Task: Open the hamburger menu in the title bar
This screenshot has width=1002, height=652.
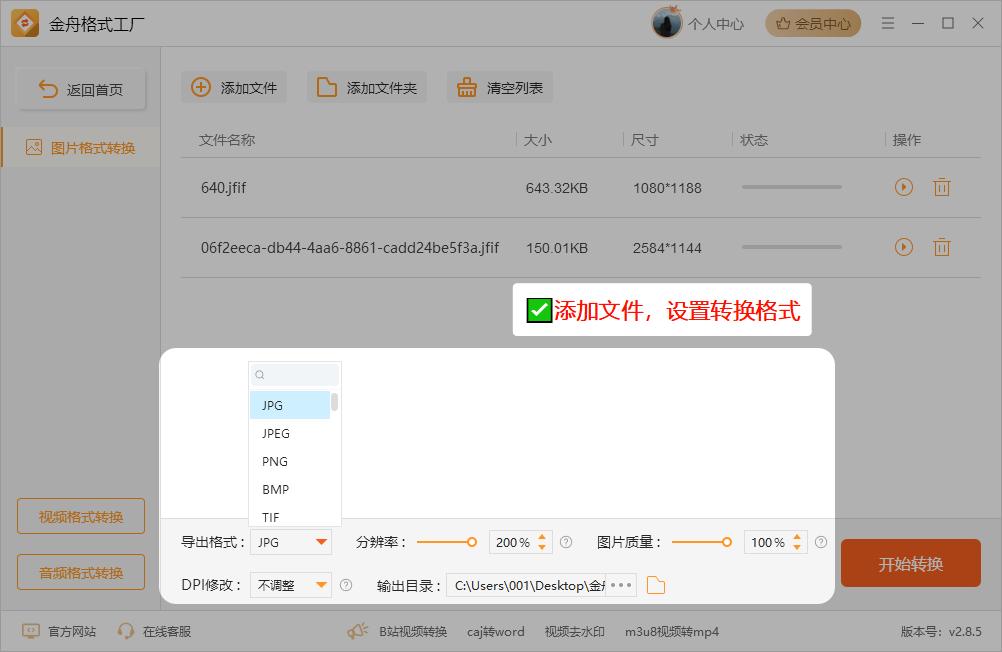Action: point(888,23)
